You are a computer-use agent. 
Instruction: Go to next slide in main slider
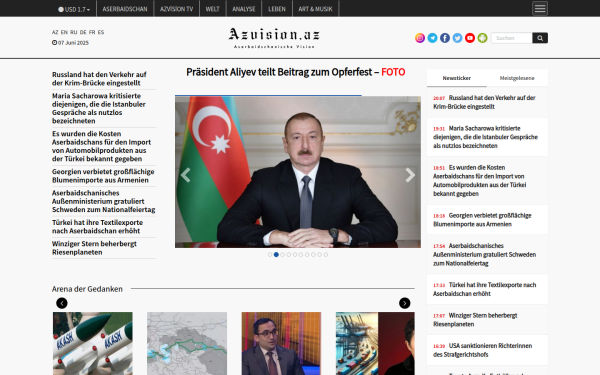click(x=410, y=175)
